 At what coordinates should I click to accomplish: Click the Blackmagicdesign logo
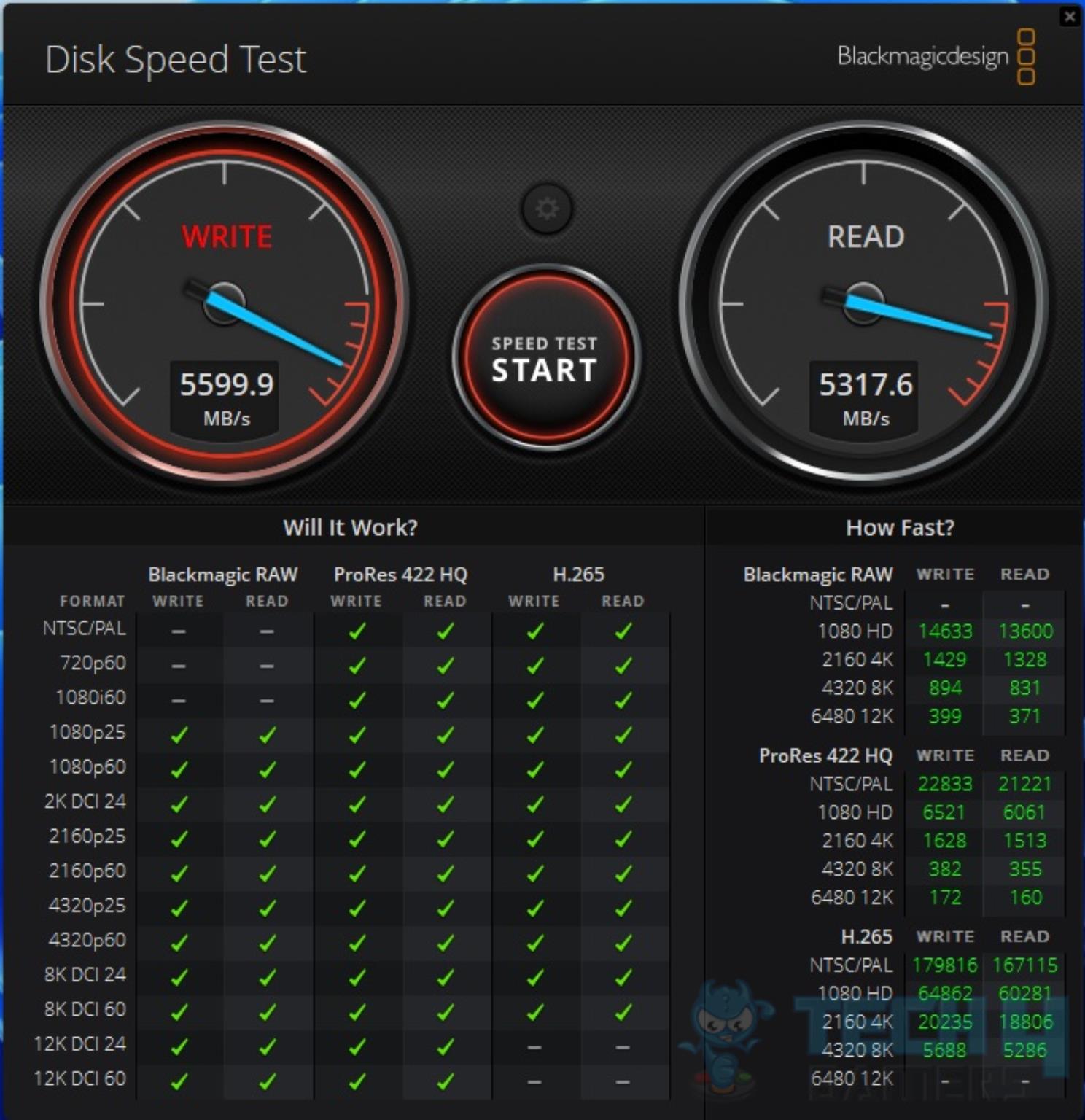[936, 57]
